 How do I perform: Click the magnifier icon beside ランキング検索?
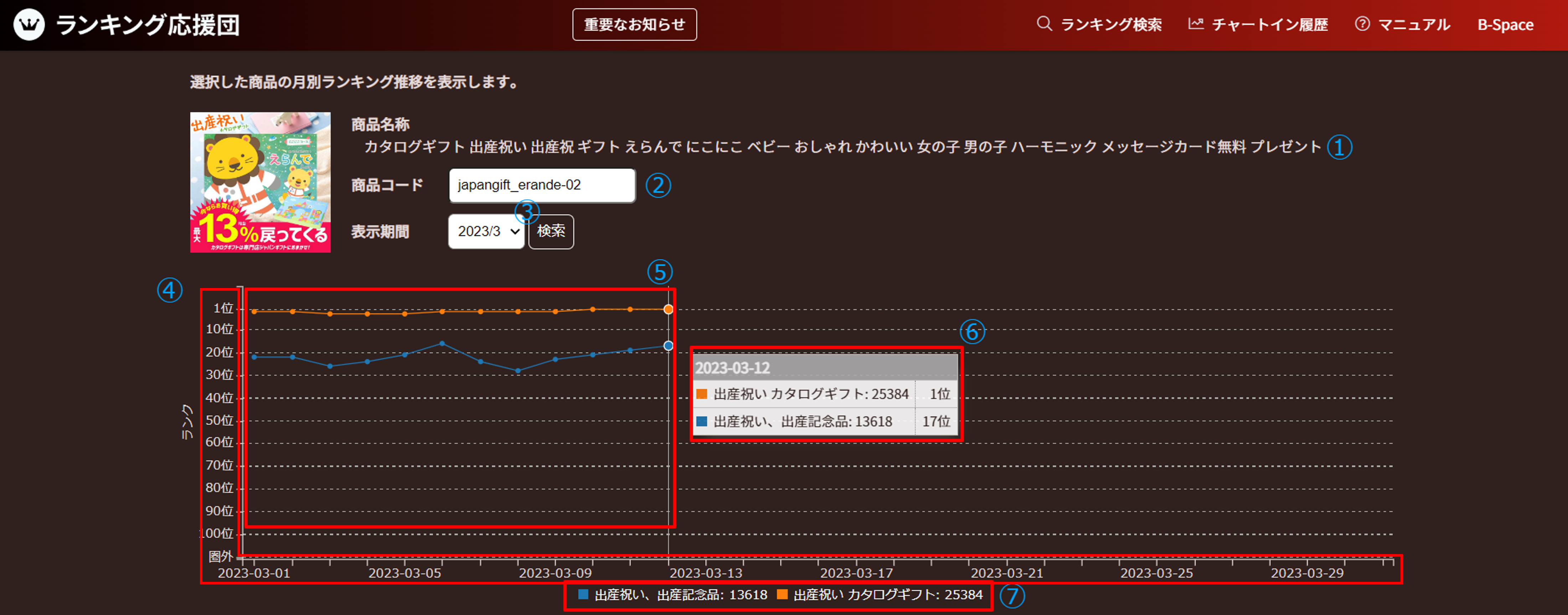(x=1044, y=24)
